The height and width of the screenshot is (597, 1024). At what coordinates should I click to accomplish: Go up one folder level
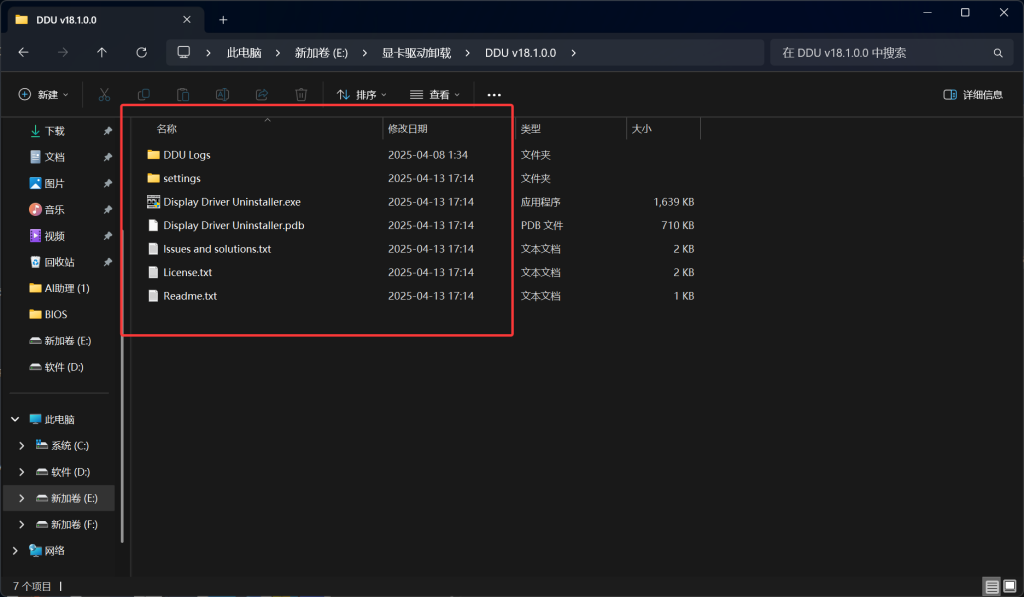[102, 52]
